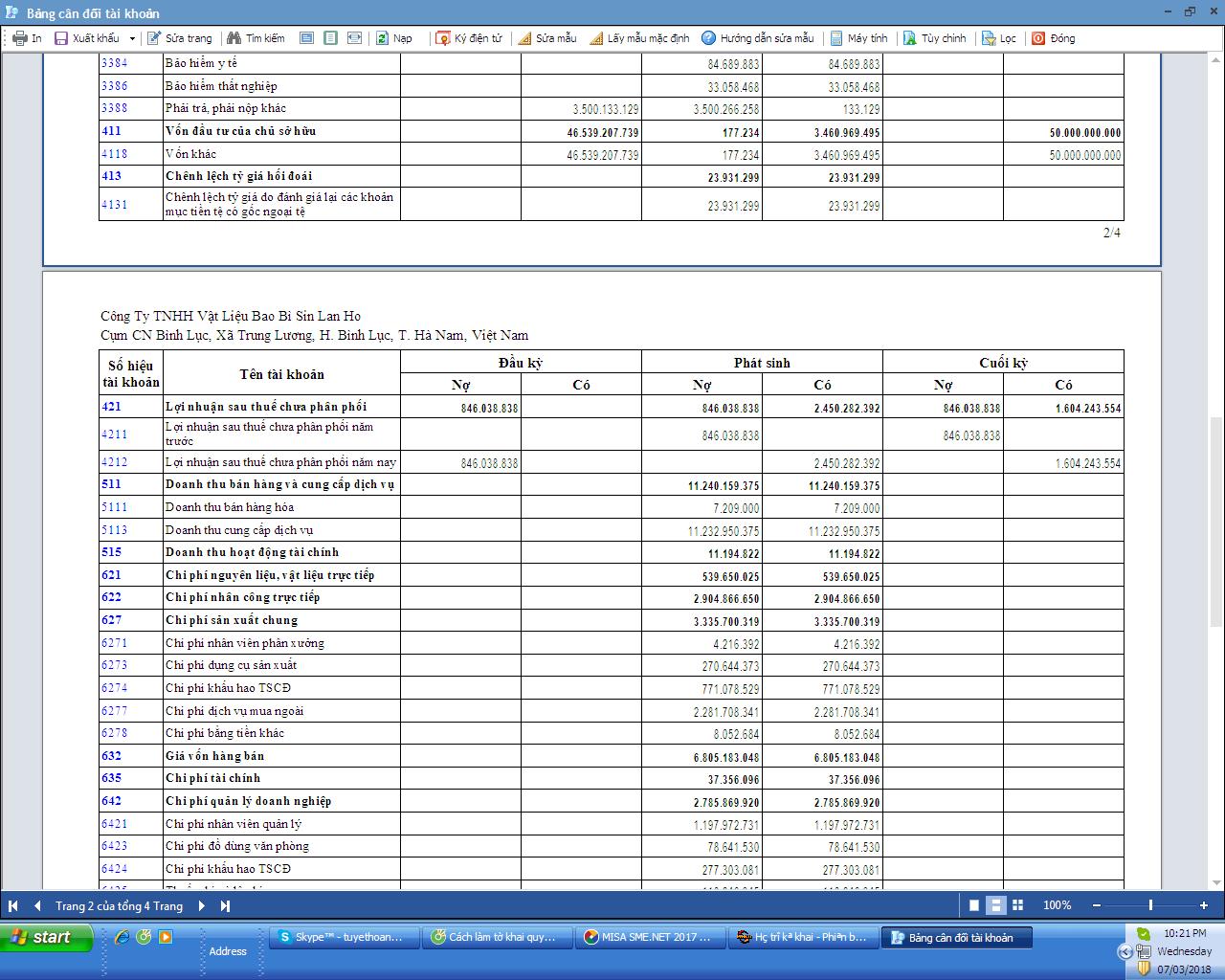Click the 100% zoom level label
Screen dimensions: 1225x980
pyautogui.click(x=1058, y=905)
